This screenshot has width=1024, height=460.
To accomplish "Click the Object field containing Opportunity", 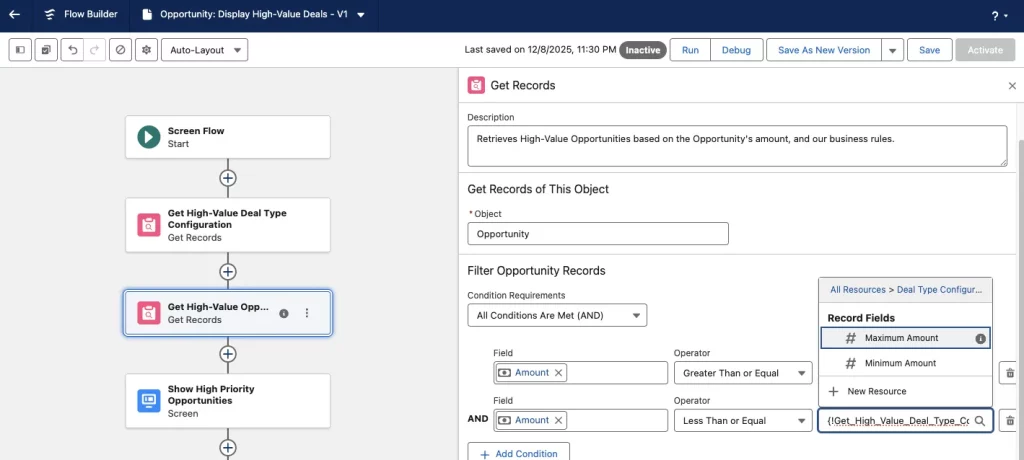I will 598,233.
